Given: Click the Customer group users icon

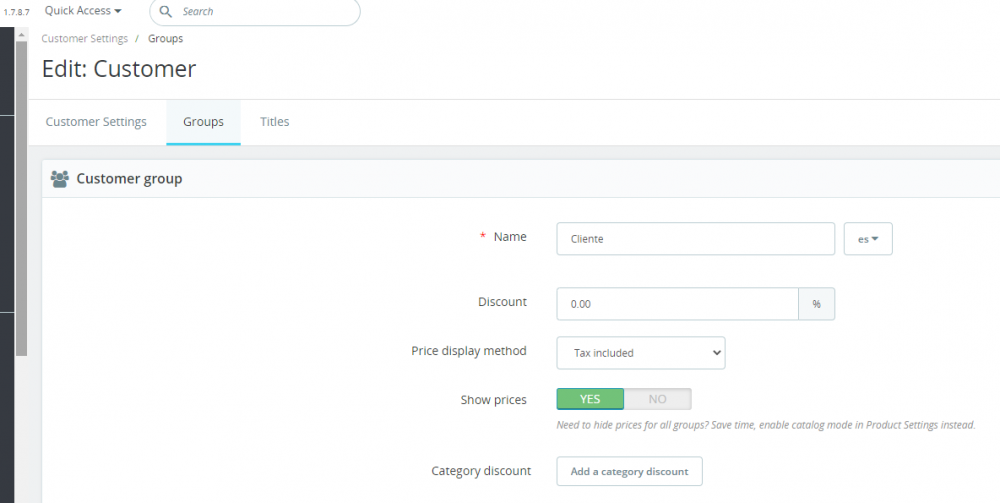Looking at the screenshot, I should [x=59, y=179].
